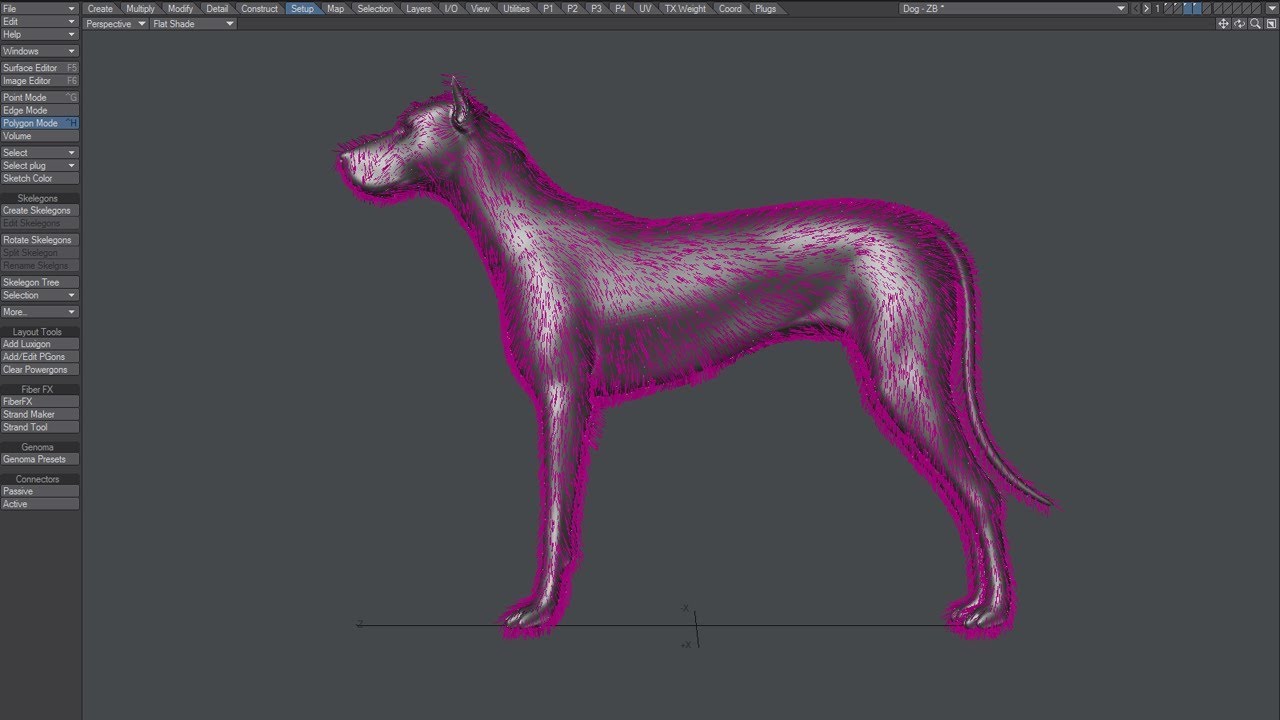Viewport: 1280px width, 720px height.
Task: Click the Sketch Color button
Action: (40, 179)
